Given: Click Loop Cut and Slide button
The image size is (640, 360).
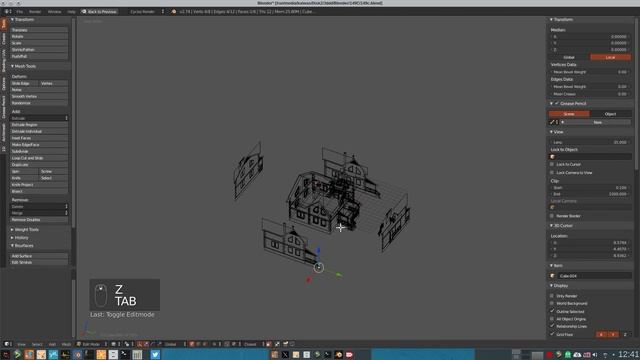Looking at the screenshot, I should tap(39, 158).
